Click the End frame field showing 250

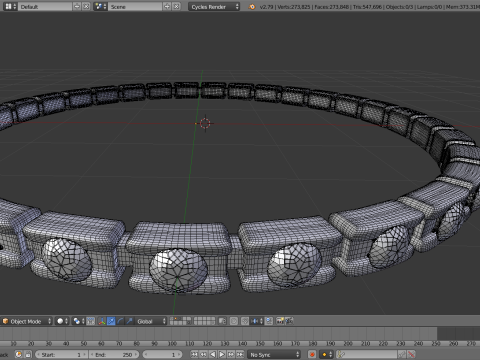pos(113,354)
